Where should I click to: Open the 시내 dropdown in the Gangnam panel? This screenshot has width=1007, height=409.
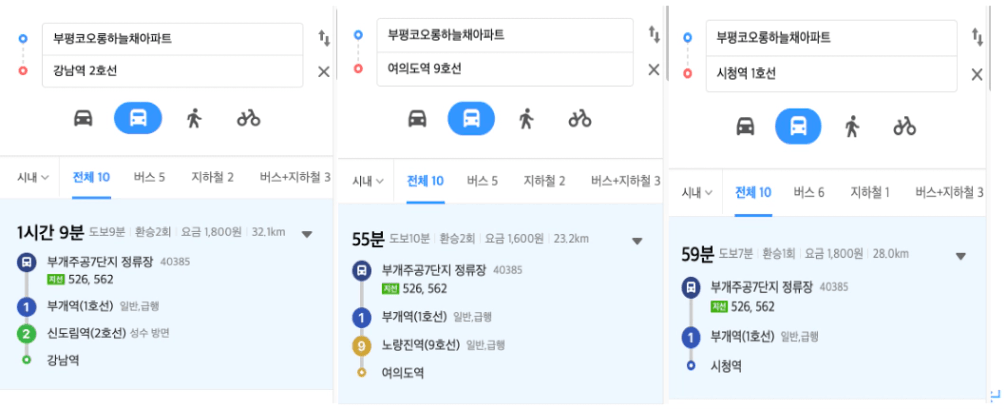(x=33, y=177)
